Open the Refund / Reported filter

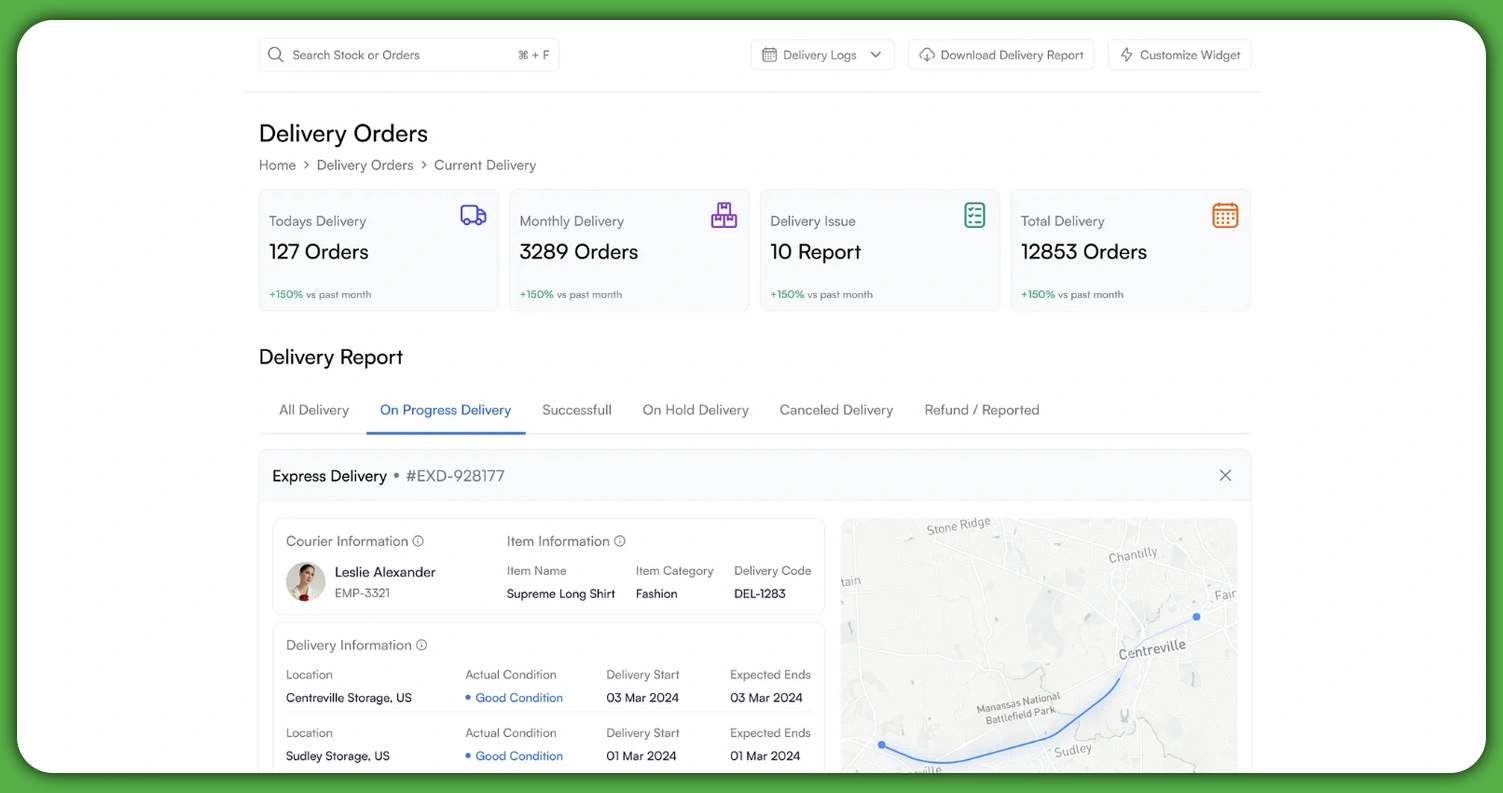[981, 409]
